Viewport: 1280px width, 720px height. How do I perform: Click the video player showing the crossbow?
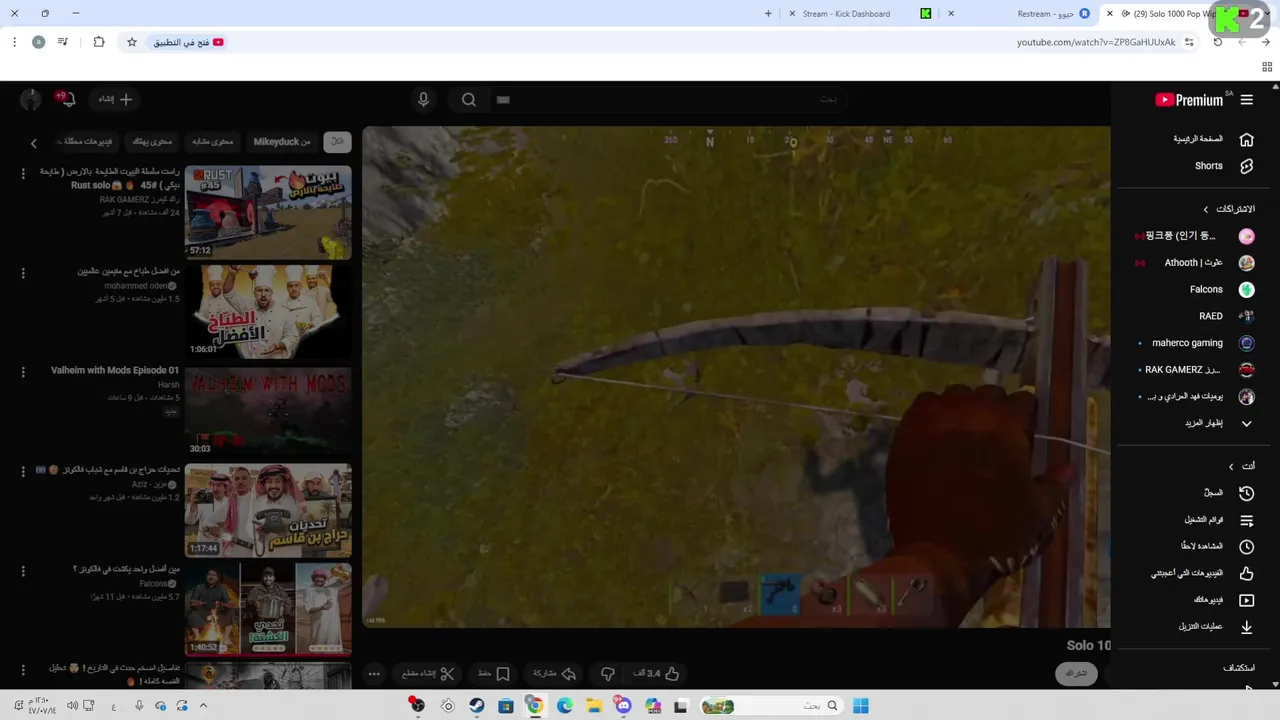(x=736, y=377)
